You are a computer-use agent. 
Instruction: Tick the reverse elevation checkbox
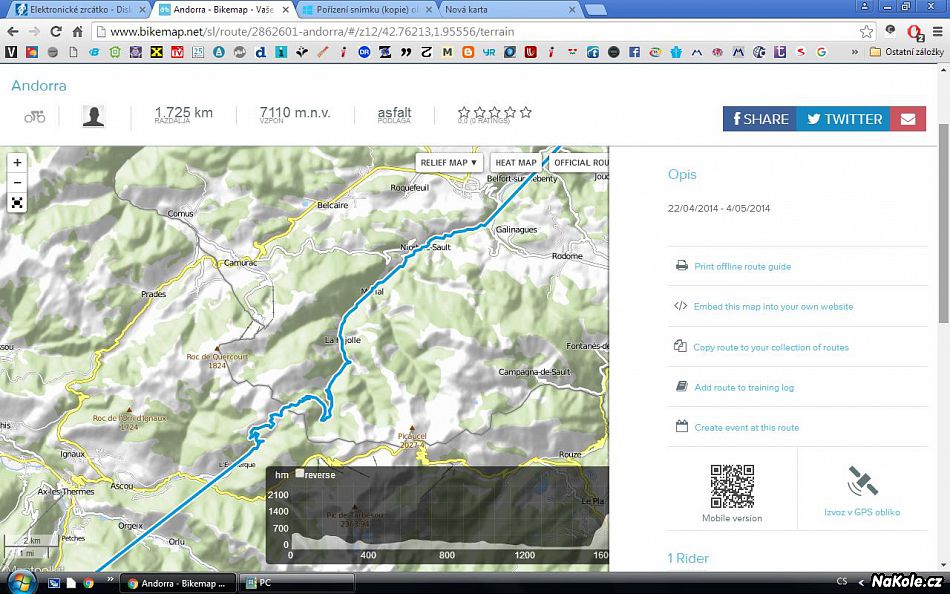click(x=299, y=474)
